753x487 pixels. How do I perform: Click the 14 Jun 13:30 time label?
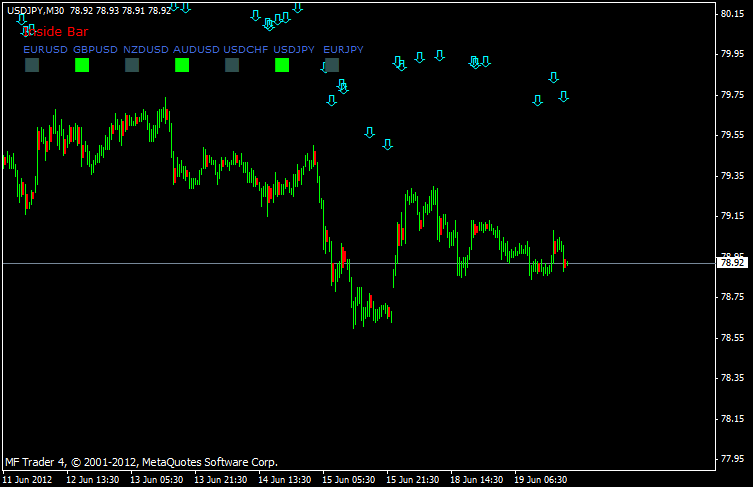285,479
